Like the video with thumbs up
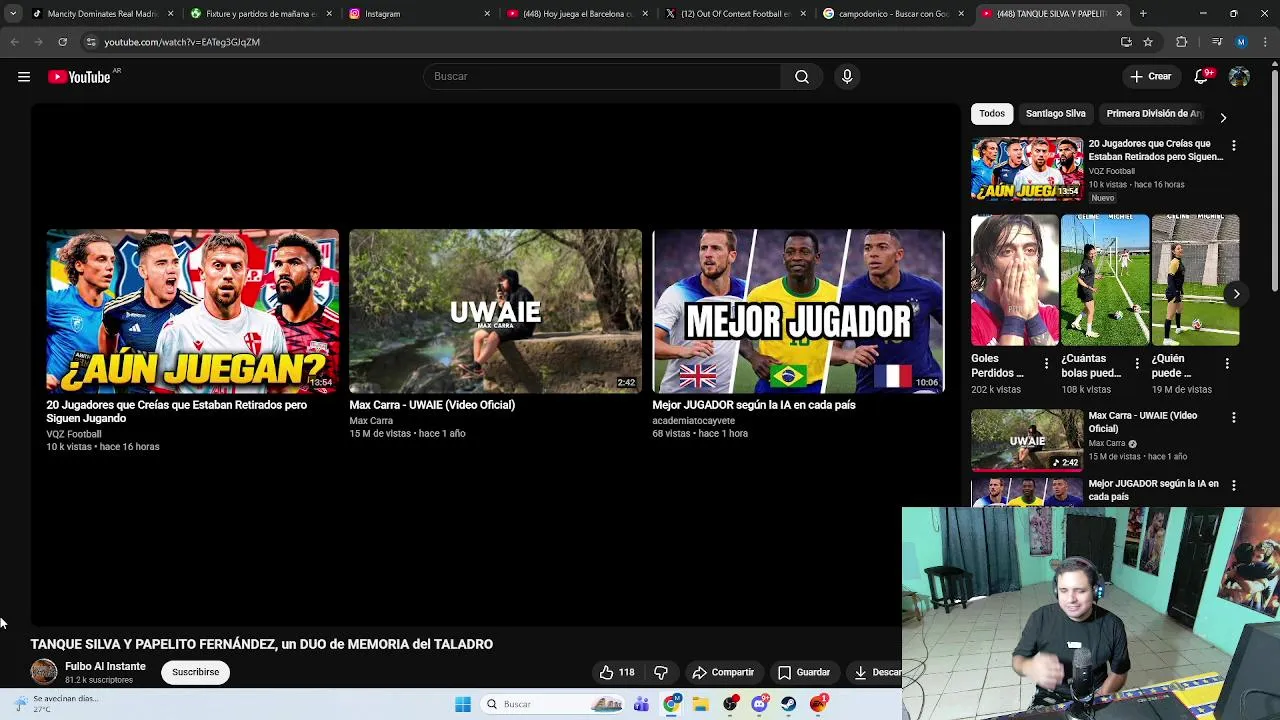Image resolution: width=1280 pixels, height=720 pixels. point(617,672)
